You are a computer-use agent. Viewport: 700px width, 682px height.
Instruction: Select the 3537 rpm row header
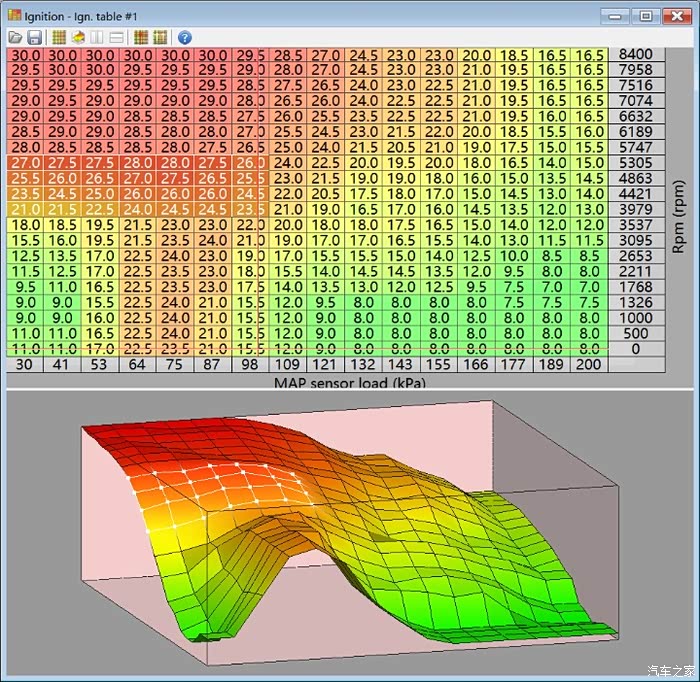tap(637, 224)
